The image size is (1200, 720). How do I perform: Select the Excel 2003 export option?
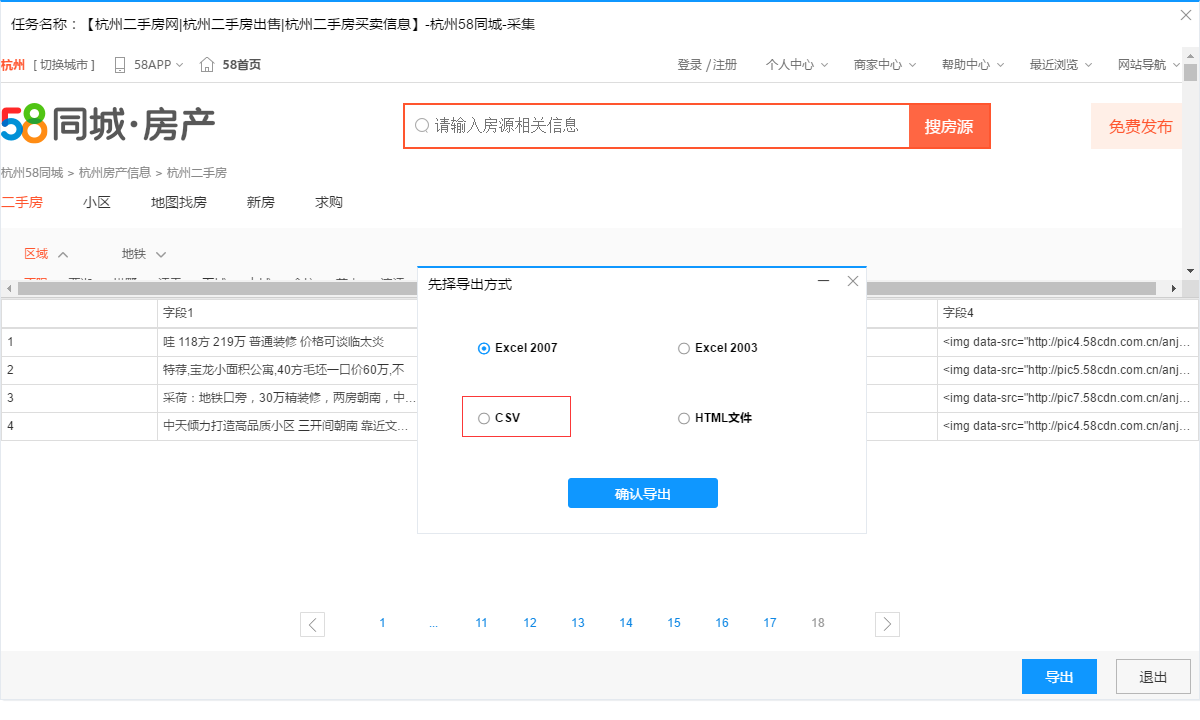point(718,348)
